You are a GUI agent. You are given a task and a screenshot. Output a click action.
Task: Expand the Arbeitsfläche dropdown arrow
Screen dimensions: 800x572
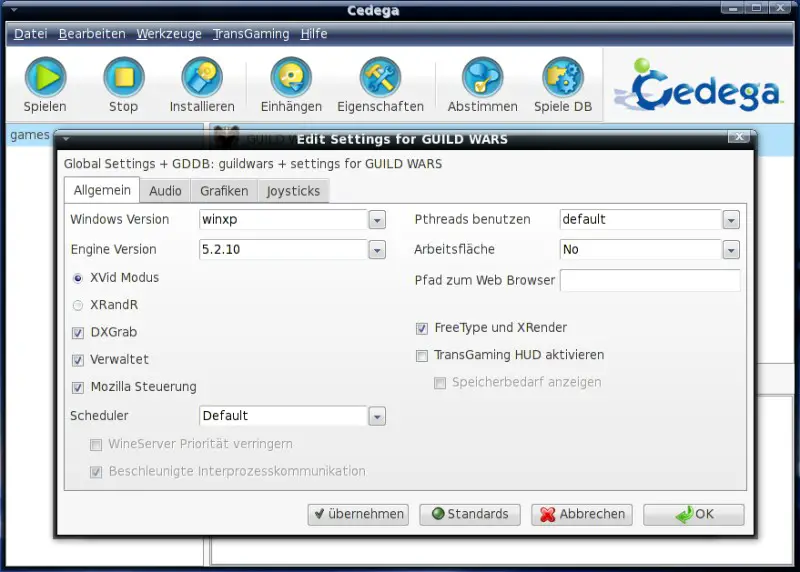coord(731,250)
